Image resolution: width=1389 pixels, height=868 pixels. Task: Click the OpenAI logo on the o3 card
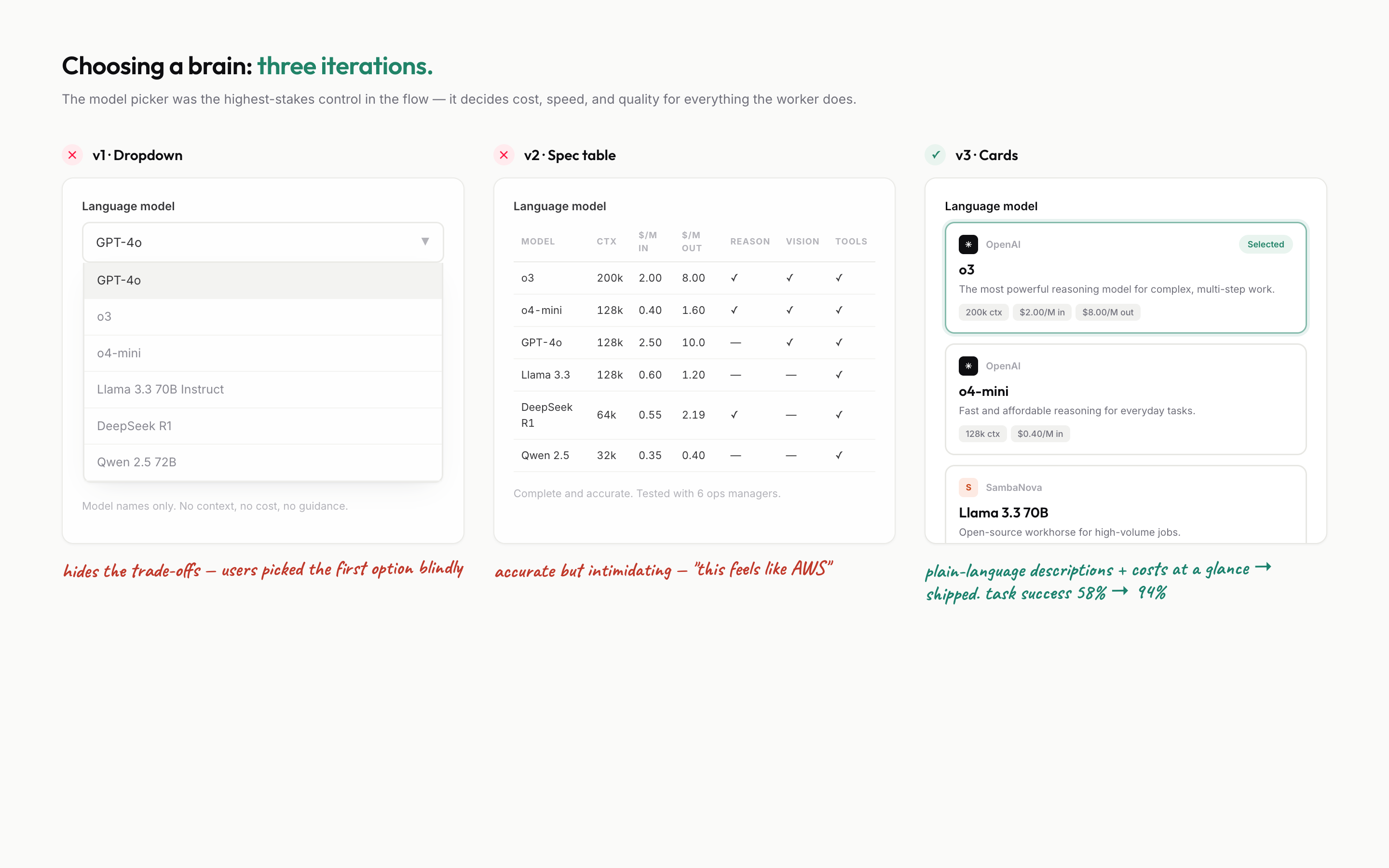[x=968, y=244]
